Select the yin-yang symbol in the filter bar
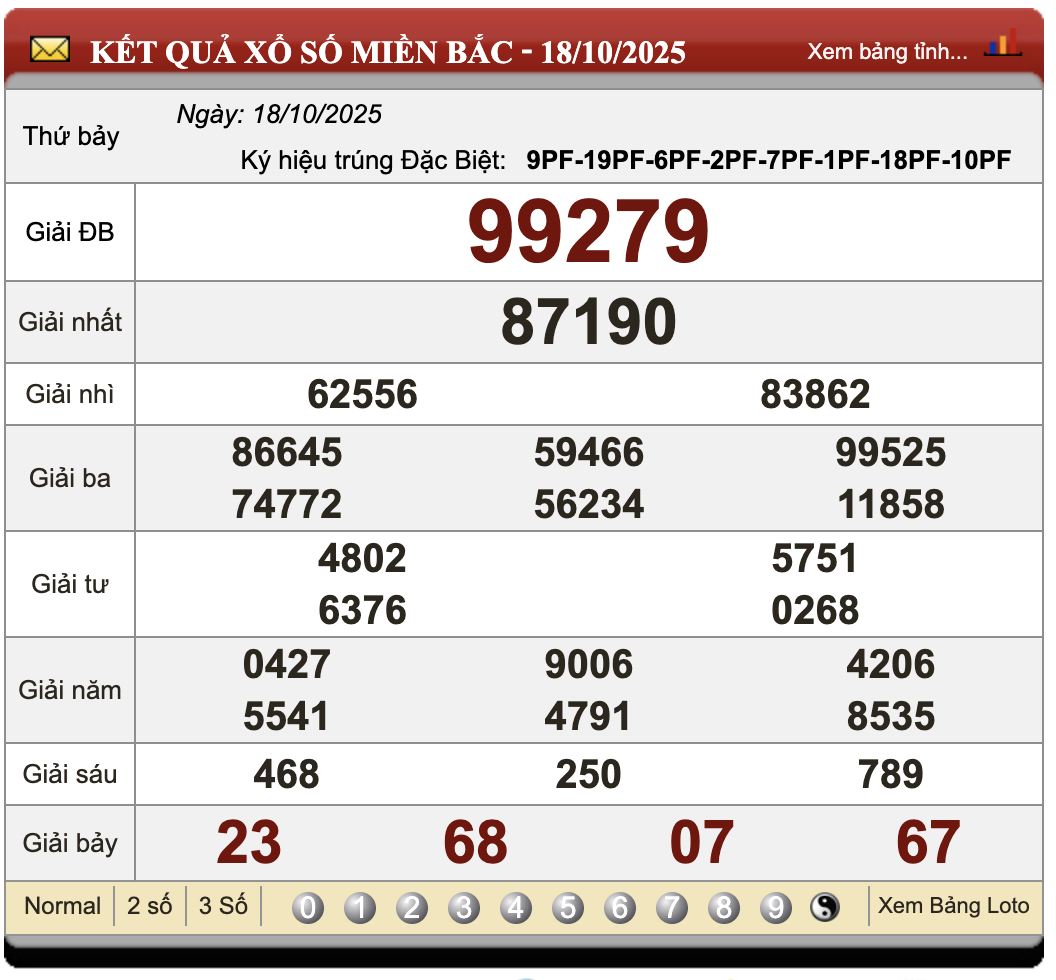1056x980 pixels. tap(824, 907)
